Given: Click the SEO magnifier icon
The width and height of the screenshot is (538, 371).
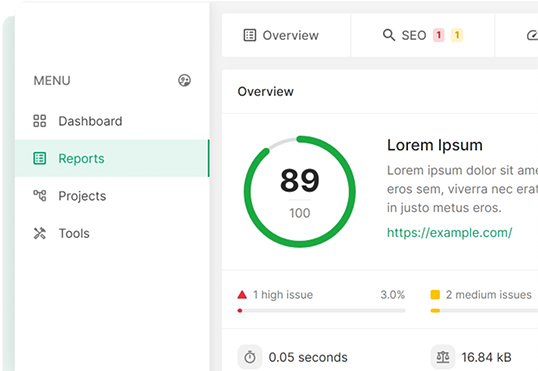Looking at the screenshot, I should tap(389, 35).
